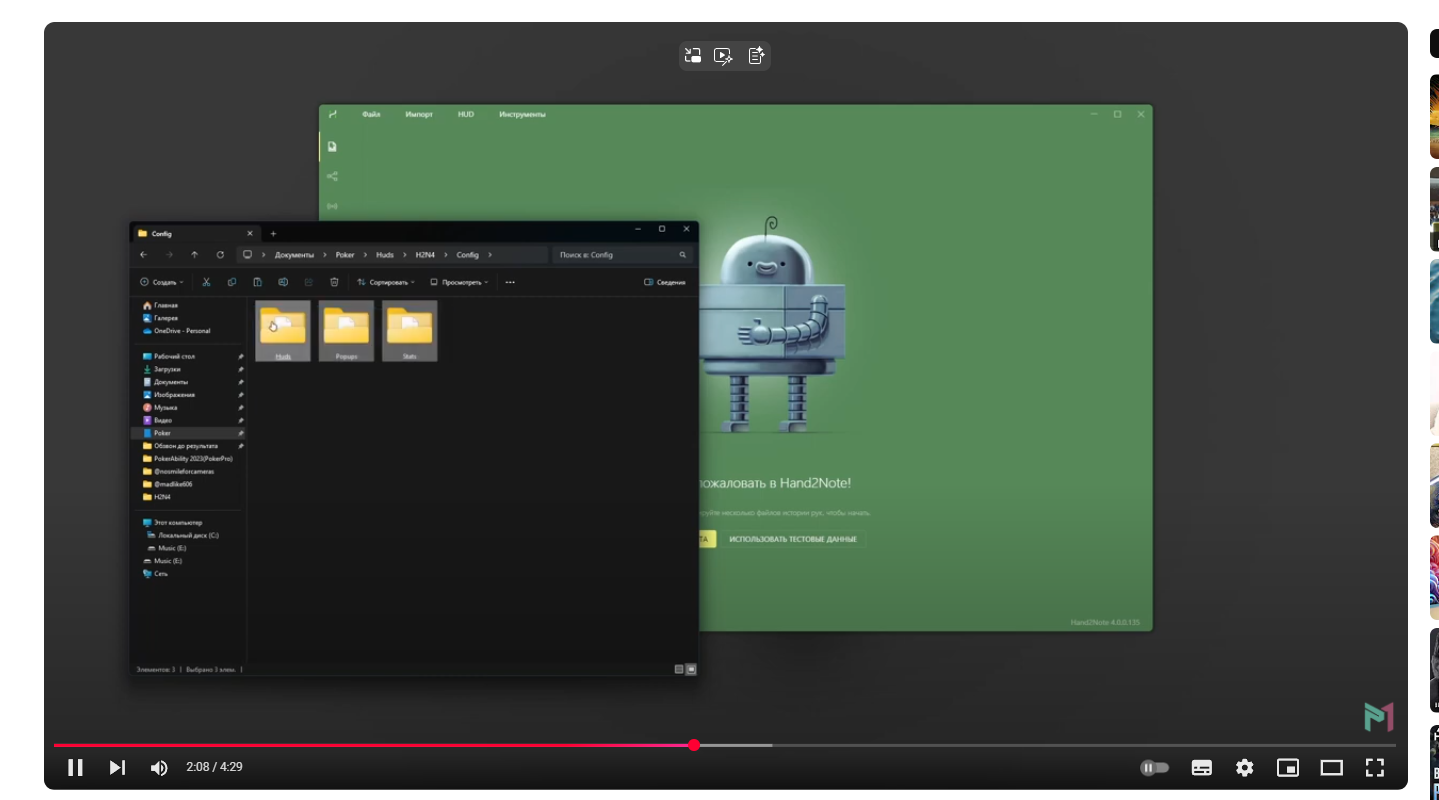Cut selection with the scissors icon
This screenshot has height=800, width=1439.
click(206, 282)
